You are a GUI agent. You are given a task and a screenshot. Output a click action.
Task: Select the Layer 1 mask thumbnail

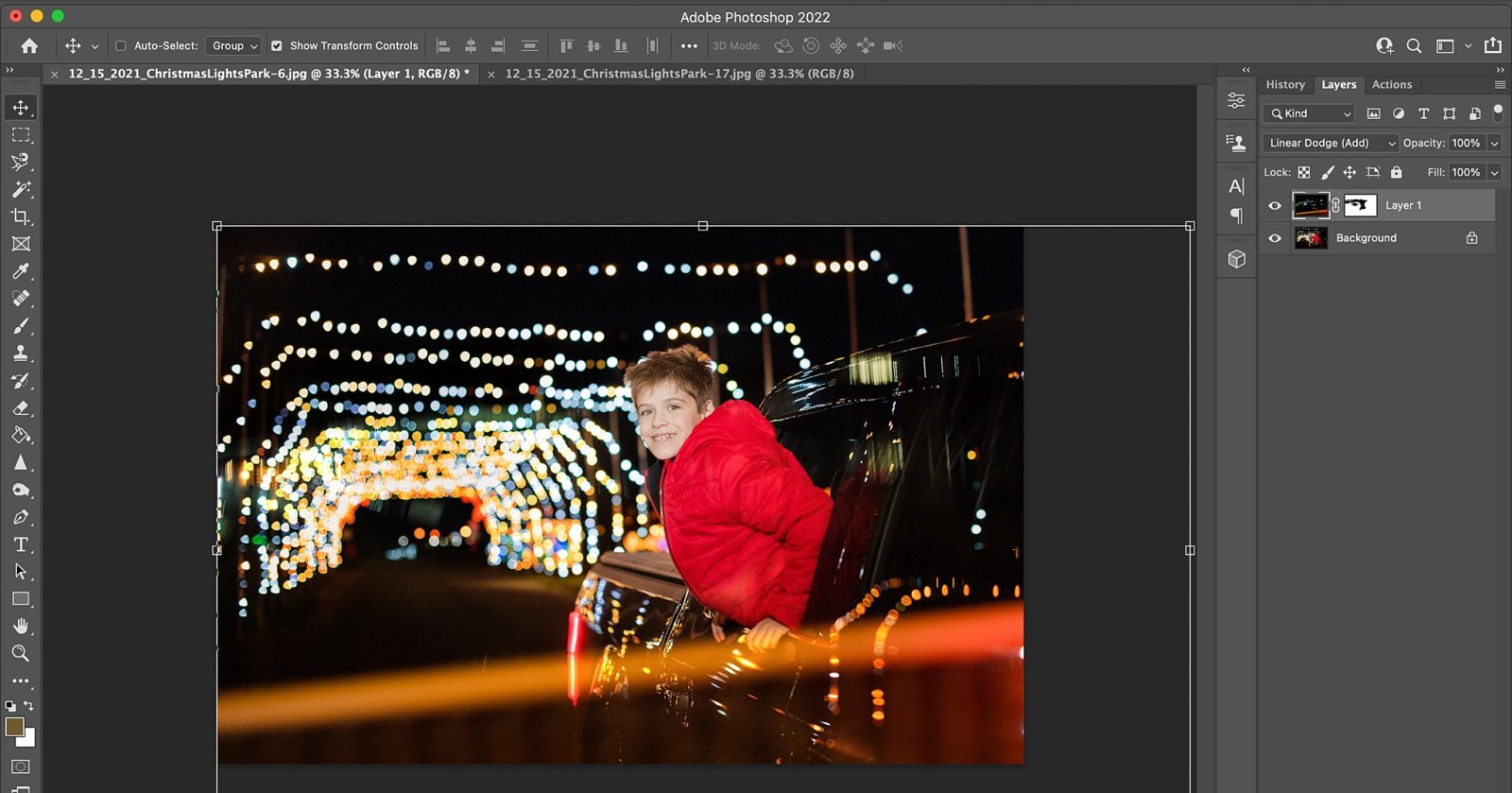(1360, 205)
